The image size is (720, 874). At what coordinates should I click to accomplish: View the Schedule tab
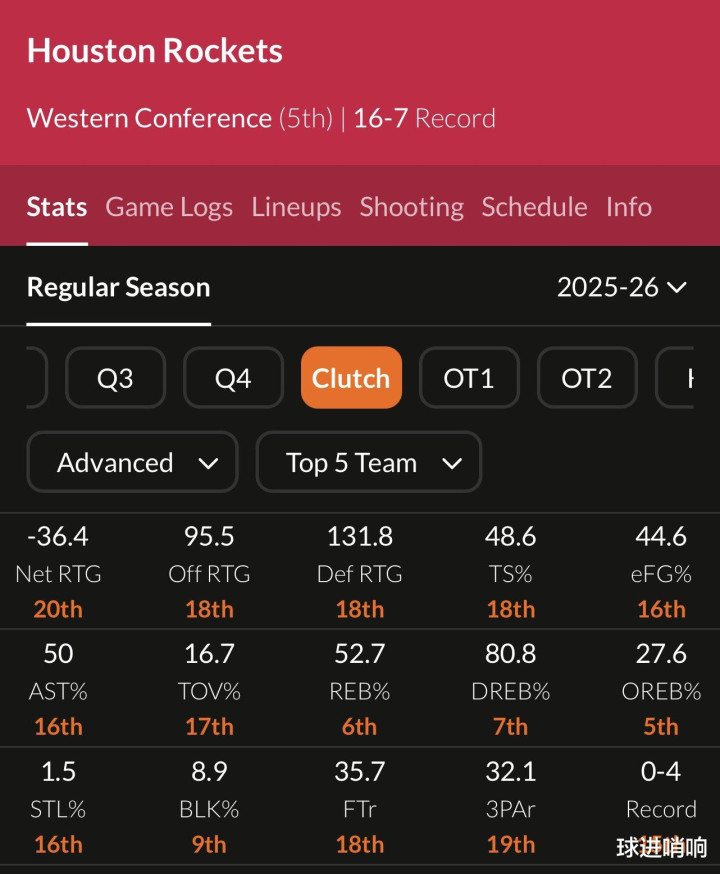(x=534, y=207)
